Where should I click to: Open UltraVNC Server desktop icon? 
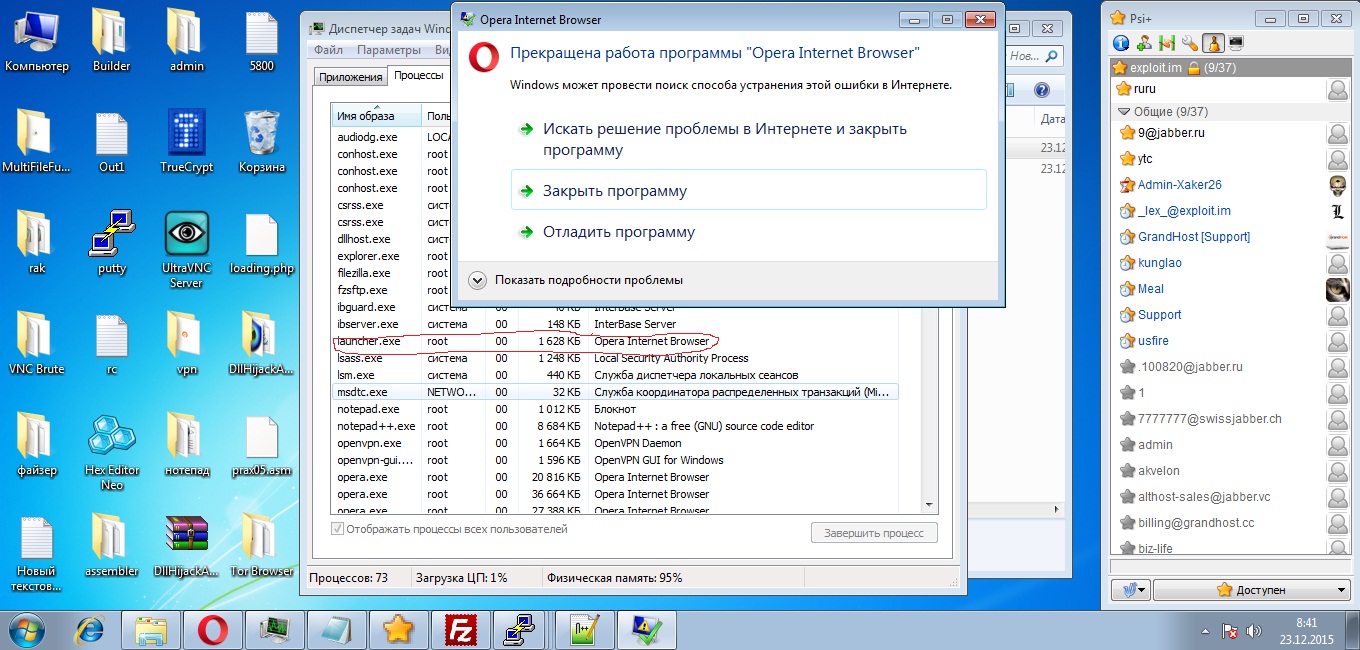tap(187, 250)
